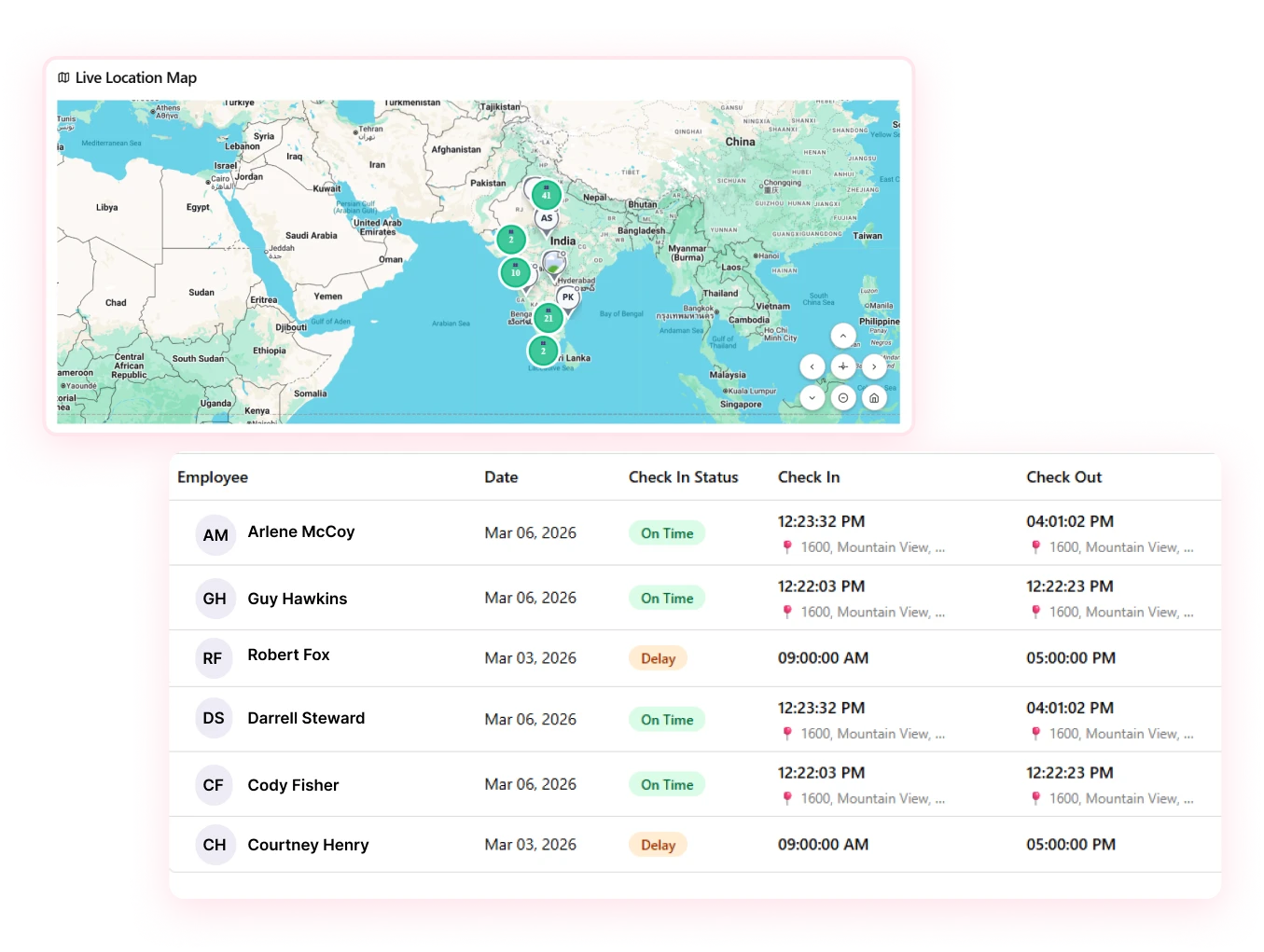Click the map icon beside Live Location Map title

(x=63, y=77)
